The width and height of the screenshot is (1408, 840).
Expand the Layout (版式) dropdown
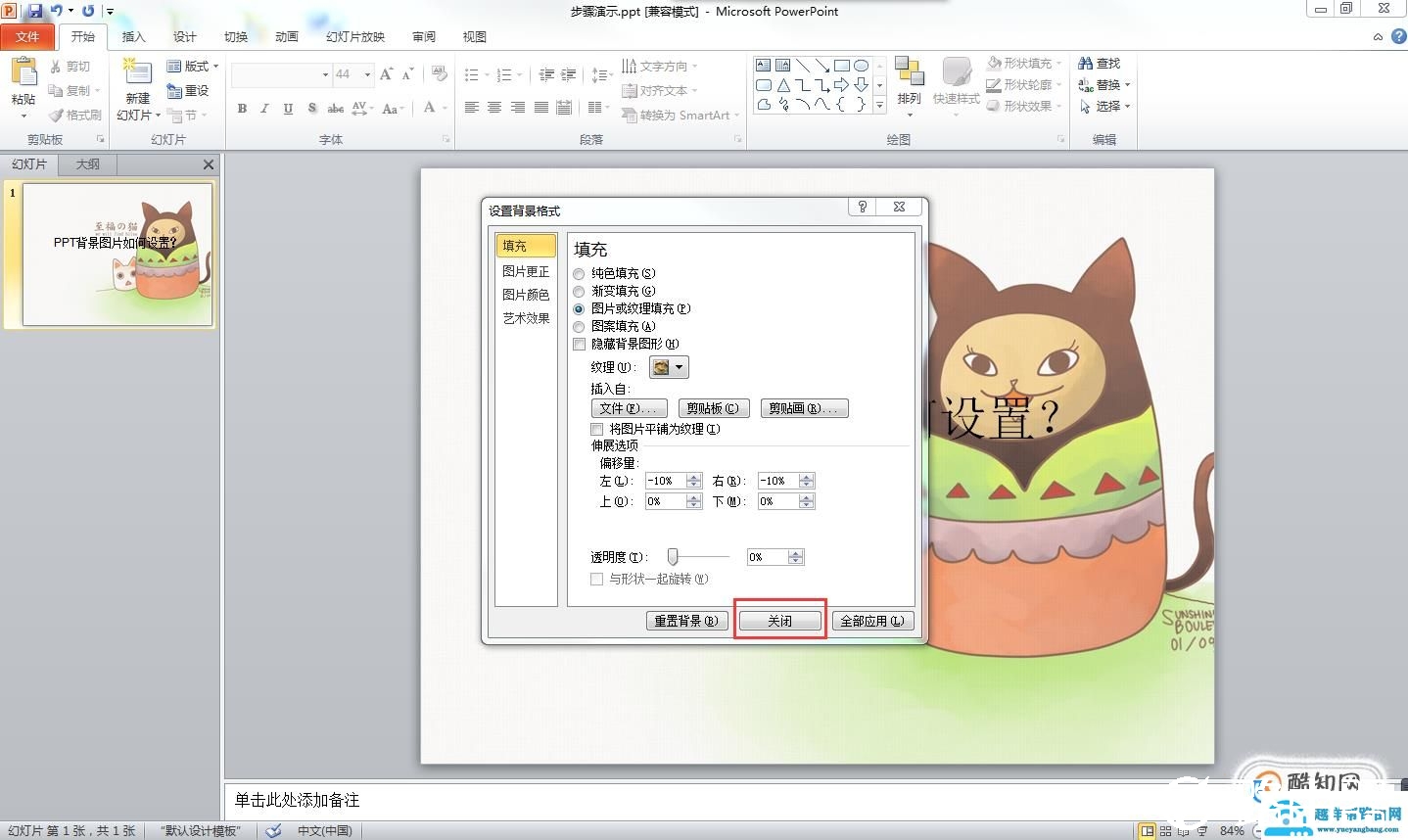click(x=193, y=67)
